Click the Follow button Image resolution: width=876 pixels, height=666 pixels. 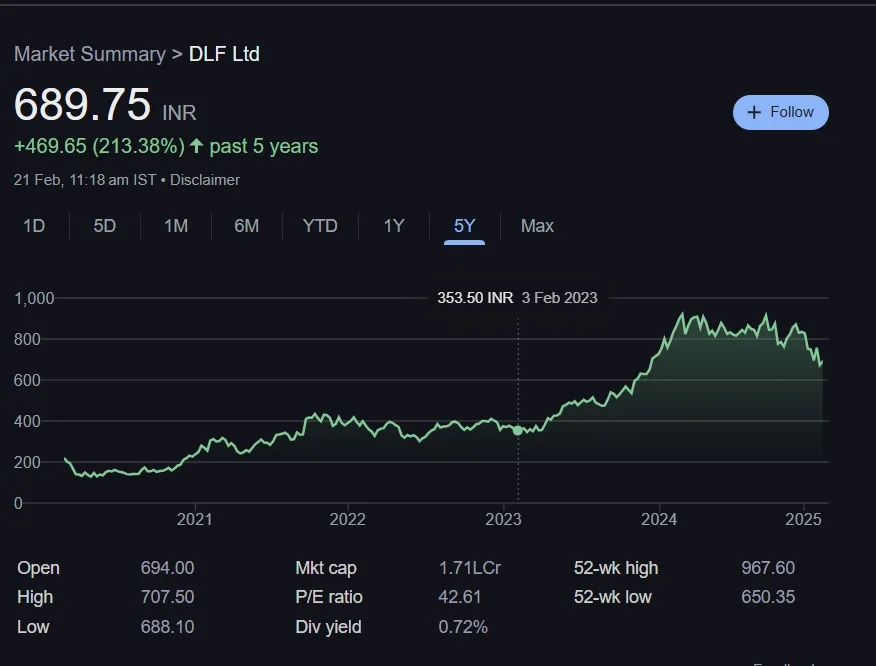[x=780, y=112]
